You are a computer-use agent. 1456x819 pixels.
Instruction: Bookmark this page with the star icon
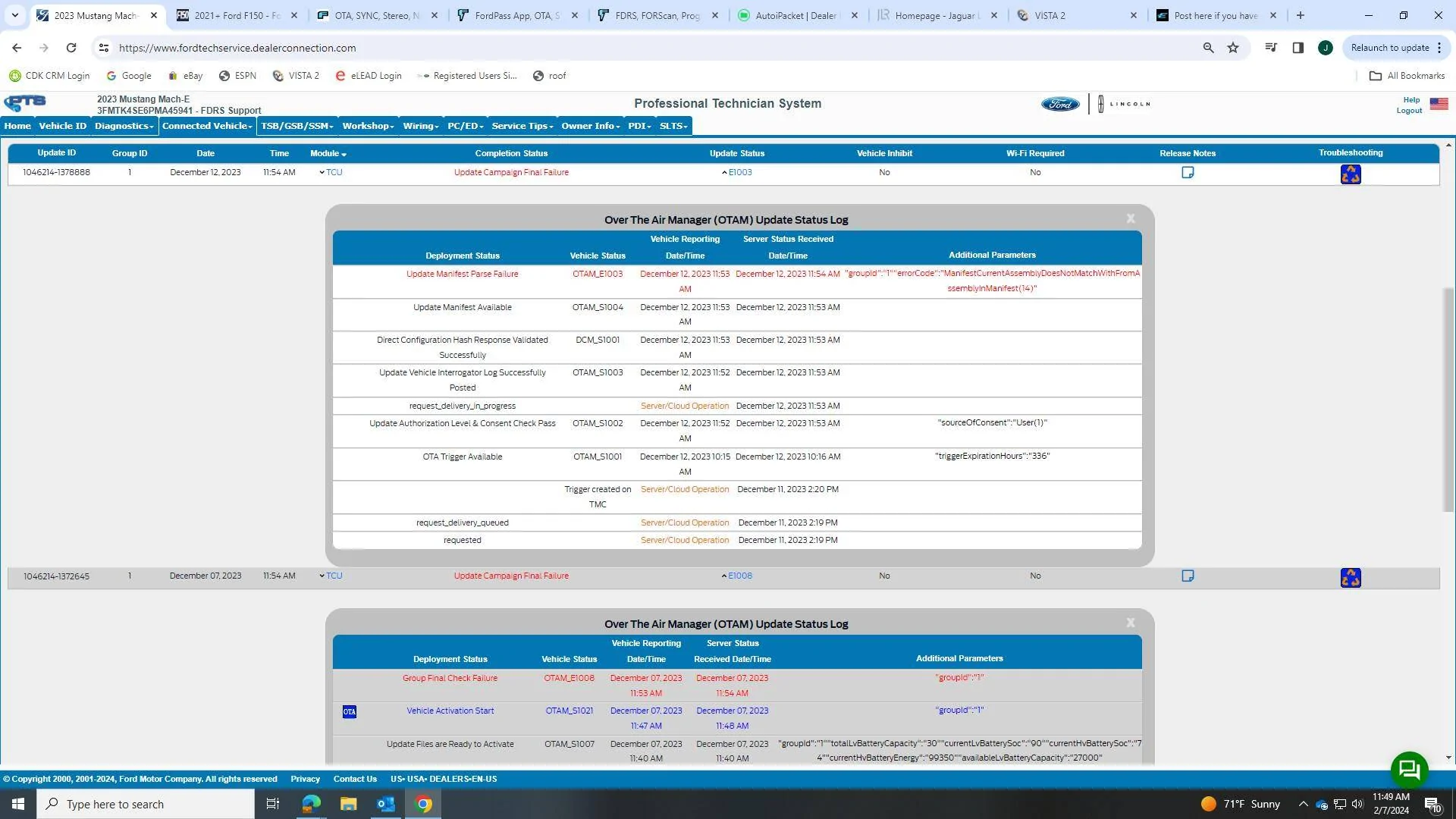tap(1233, 48)
